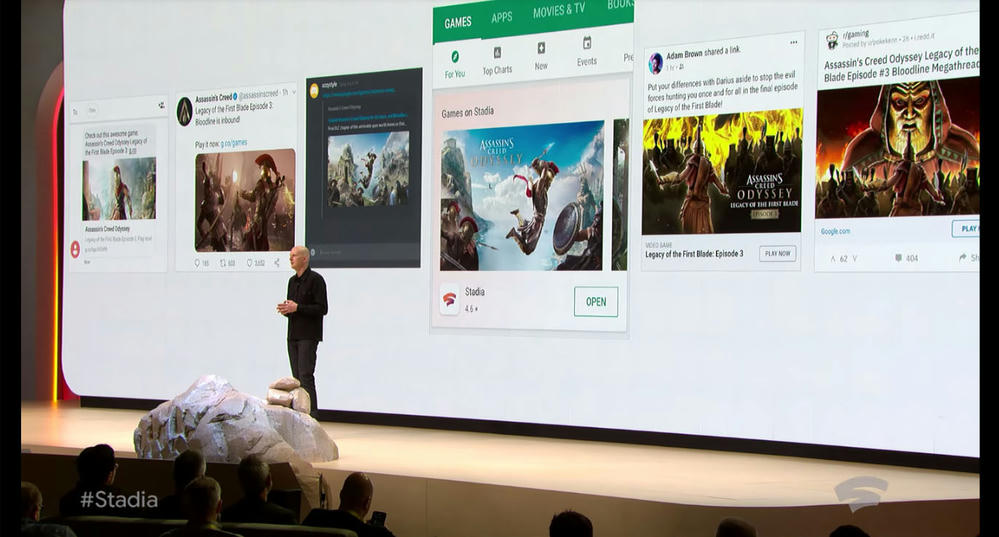The height and width of the screenshot is (537, 999).
Task: Open the tweet options chevron
Action: (x=293, y=93)
